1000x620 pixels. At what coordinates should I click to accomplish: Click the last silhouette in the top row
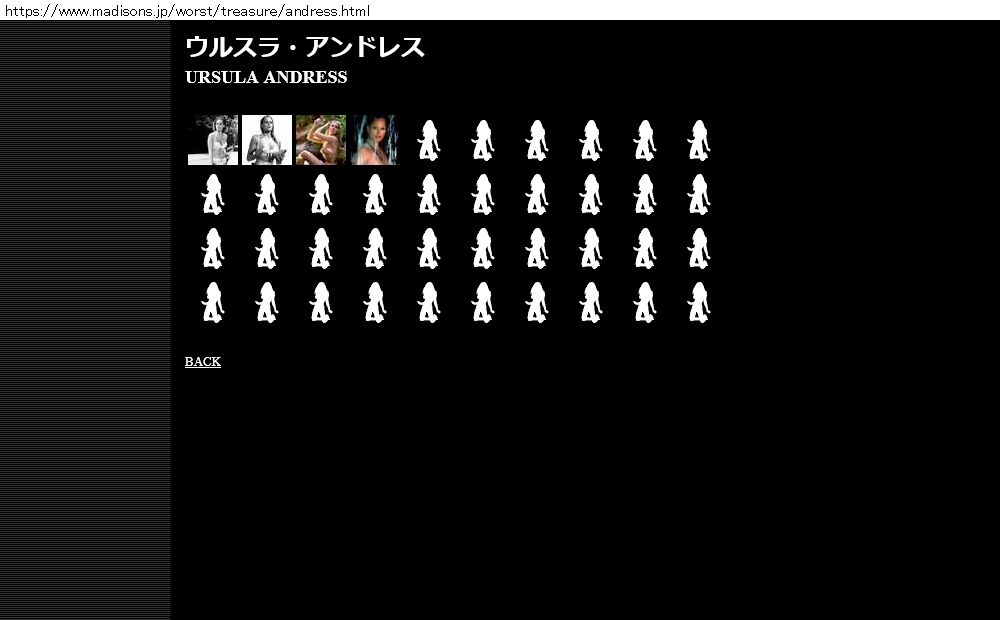[x=699, y=140]
